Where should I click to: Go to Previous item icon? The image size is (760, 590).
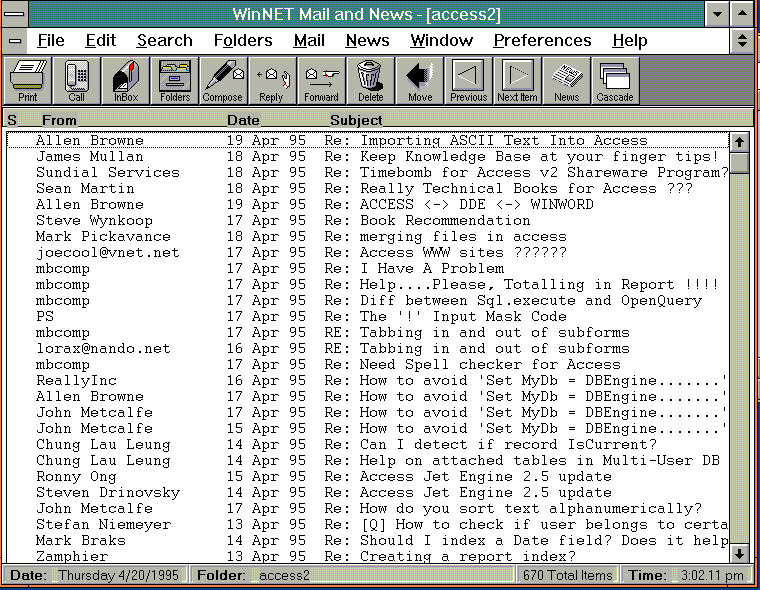[468, 80]
